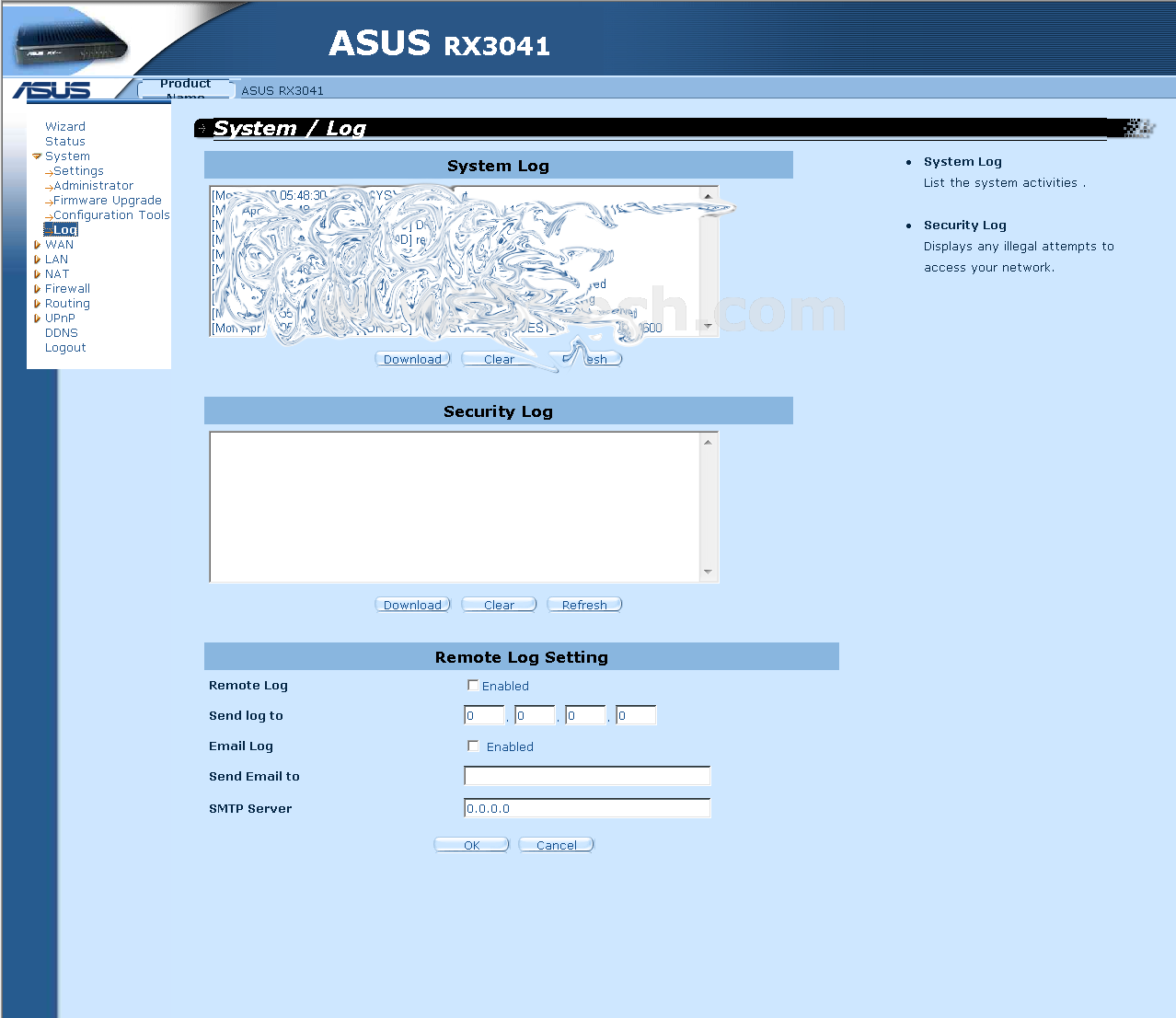Click the fourth octet of Send log to
The image size is (1176, 1018).
click(636, 715)
